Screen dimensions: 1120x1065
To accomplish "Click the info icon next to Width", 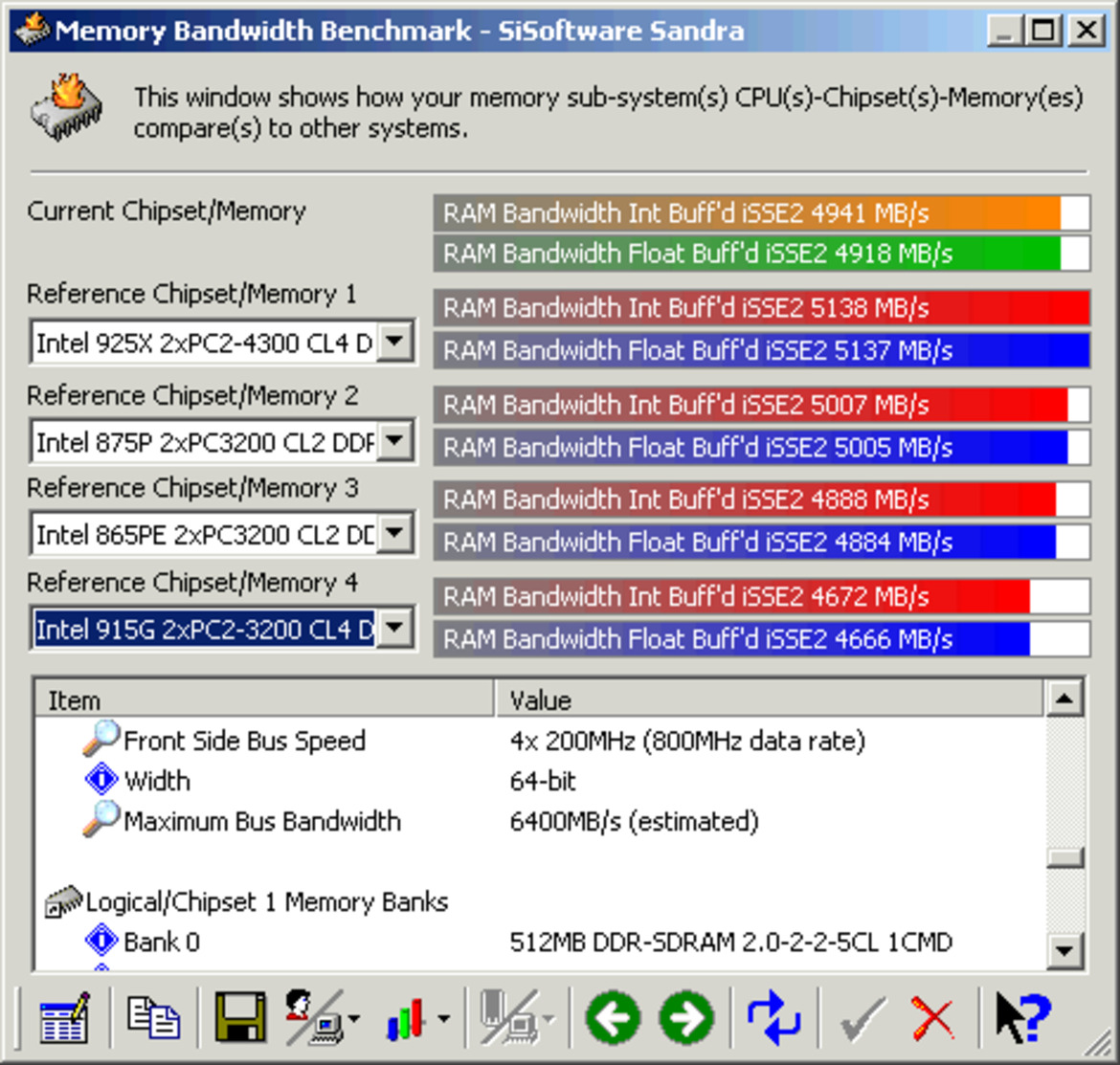I will click(x=101, y=779).
